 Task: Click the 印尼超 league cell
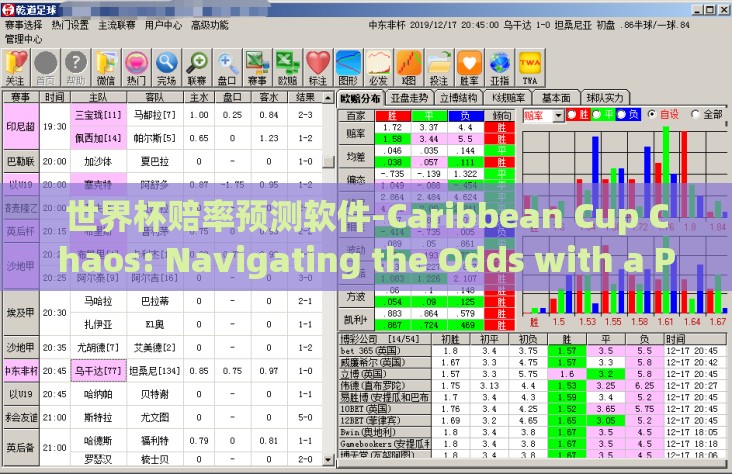coord(21,127)
